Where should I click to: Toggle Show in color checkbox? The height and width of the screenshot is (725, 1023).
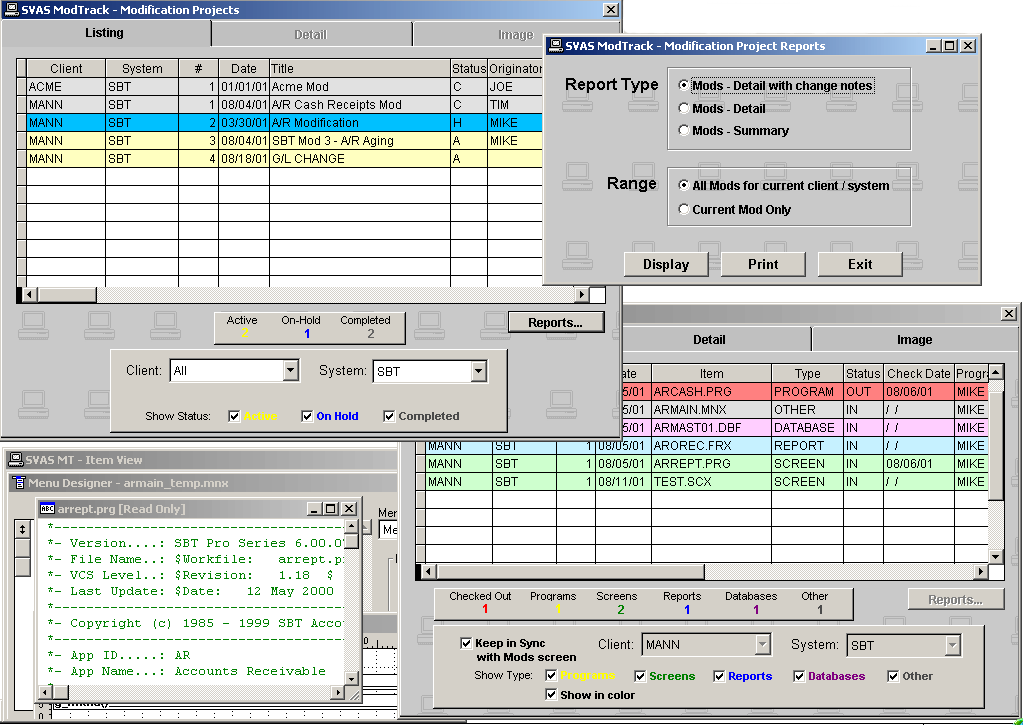pos(551,694)
